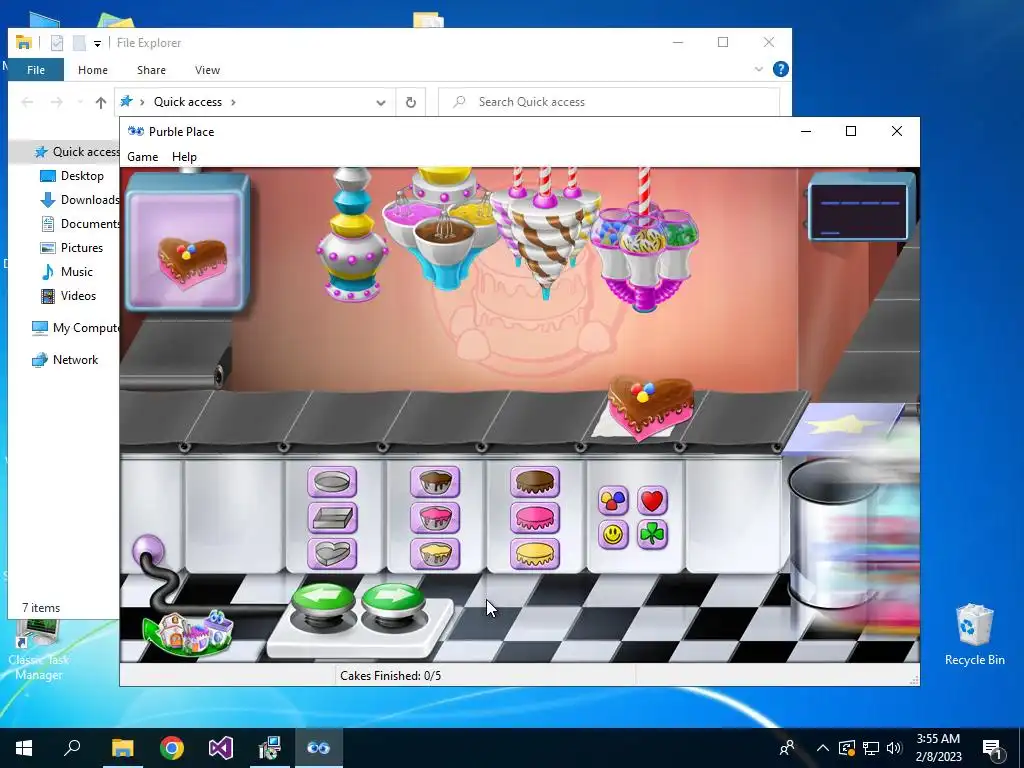Choose the vanilla yellow batter button

[435, 554]
